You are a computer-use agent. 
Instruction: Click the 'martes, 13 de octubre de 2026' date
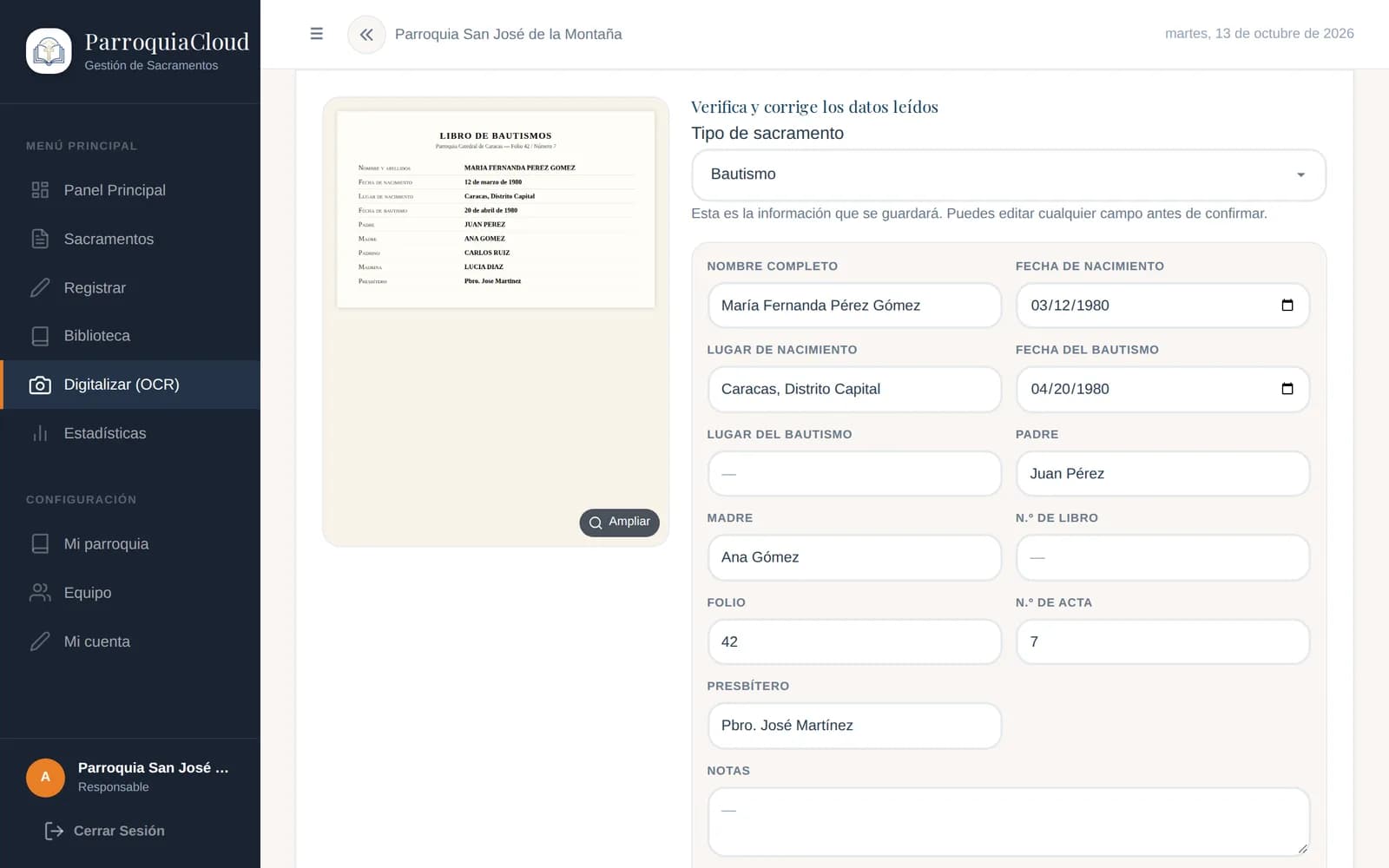[1260, 33]
